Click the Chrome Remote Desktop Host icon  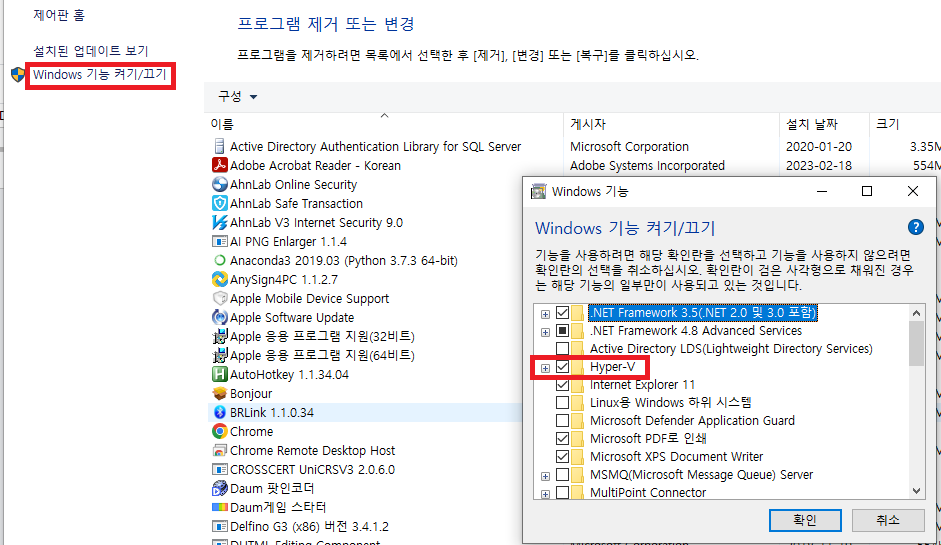tap(220, 450)
